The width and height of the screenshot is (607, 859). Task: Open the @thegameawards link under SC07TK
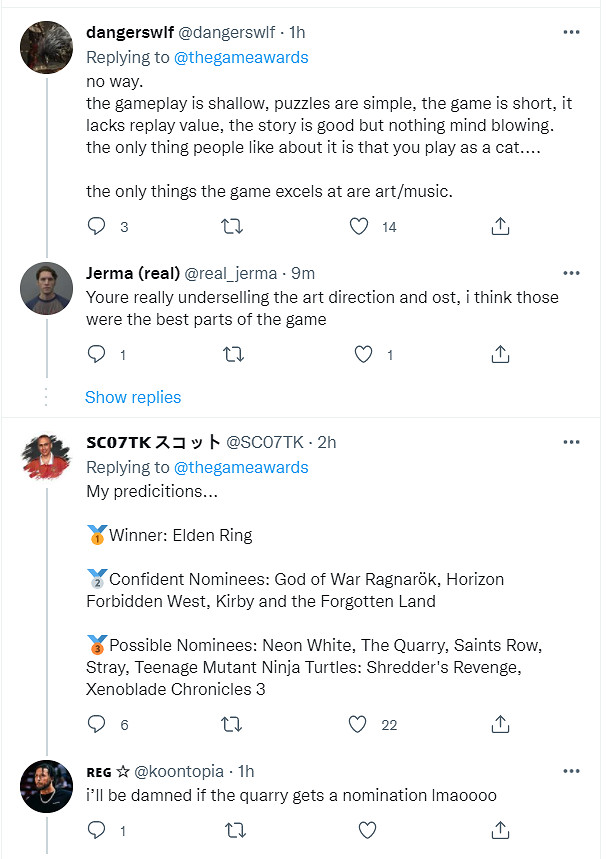(x=241, y=467)
